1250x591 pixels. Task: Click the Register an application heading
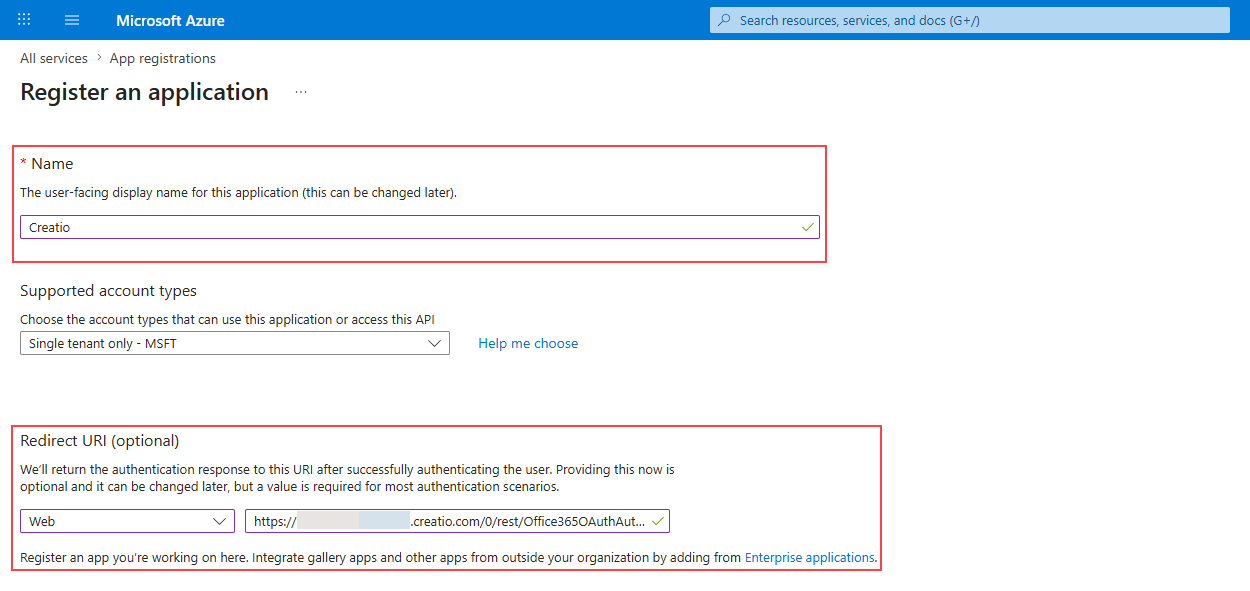(x=144, y=92)
